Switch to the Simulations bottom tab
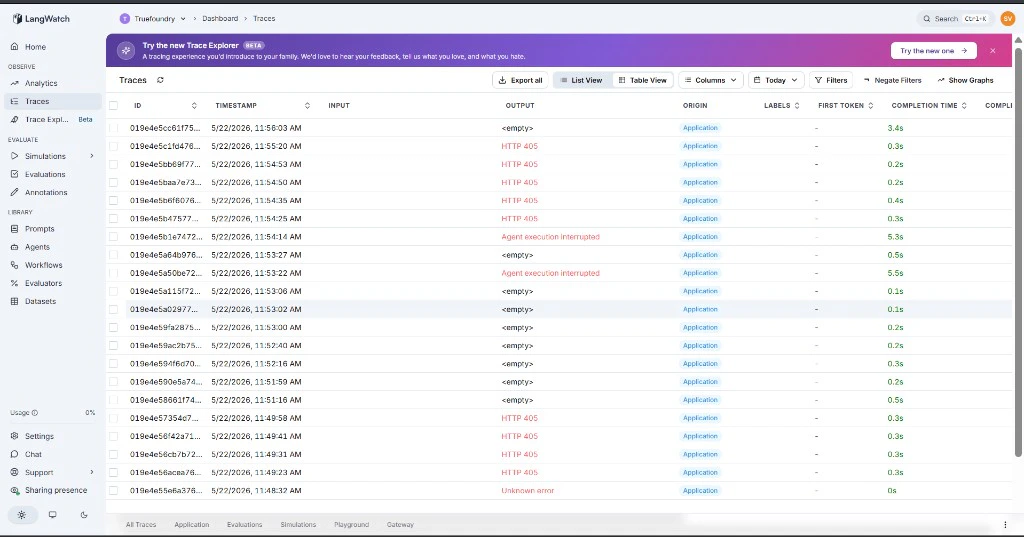Screen dimensions: 1024x537 (298, 525)
